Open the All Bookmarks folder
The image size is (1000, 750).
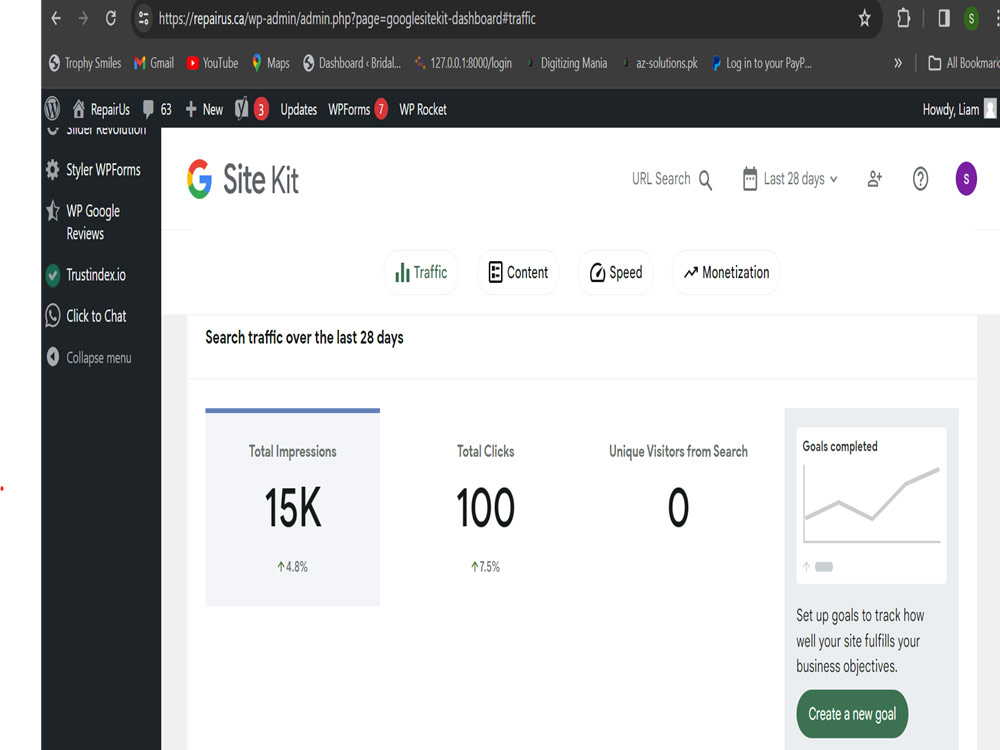point(963,63)
